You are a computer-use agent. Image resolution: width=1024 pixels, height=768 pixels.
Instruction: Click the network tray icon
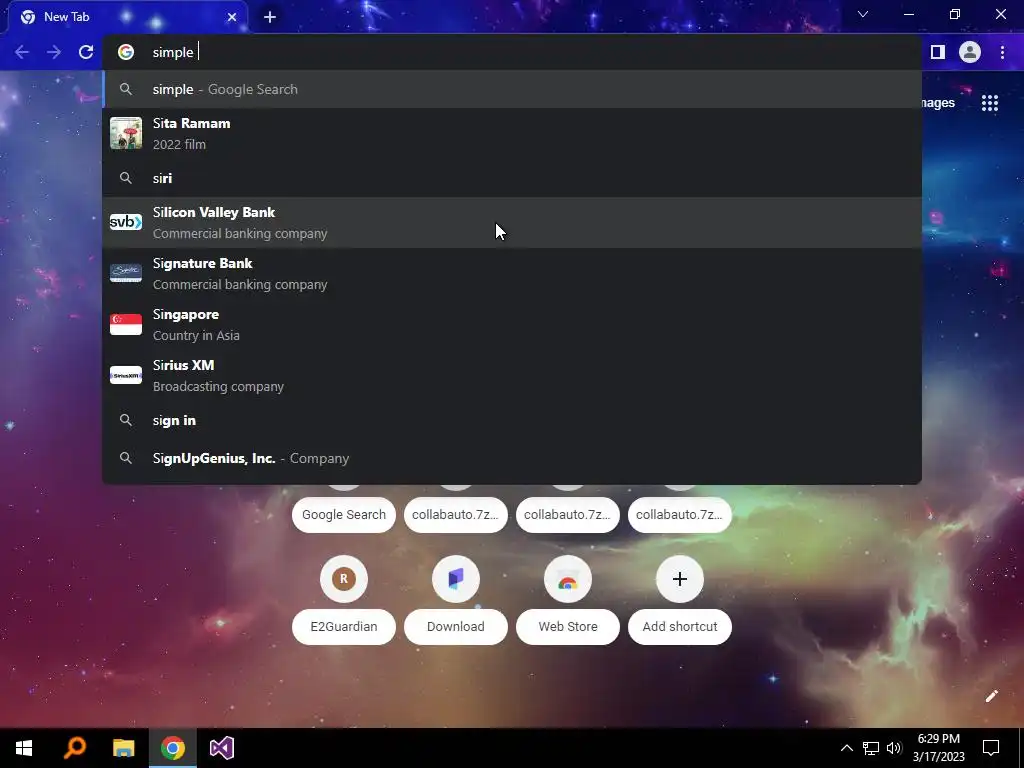click(x=871, y=748)
